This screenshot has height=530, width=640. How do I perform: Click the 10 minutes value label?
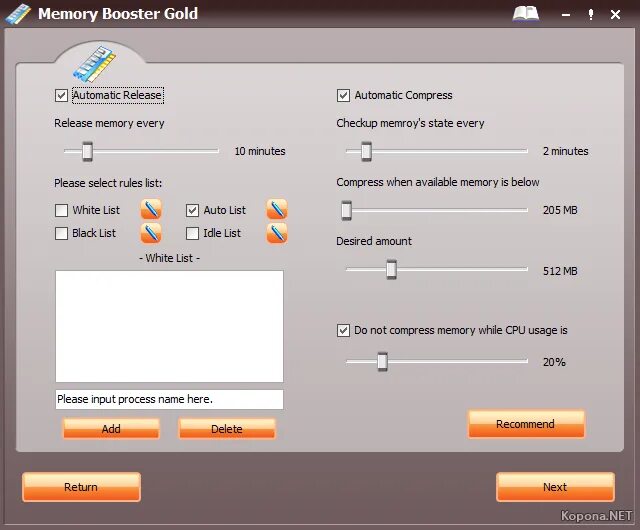260,151
